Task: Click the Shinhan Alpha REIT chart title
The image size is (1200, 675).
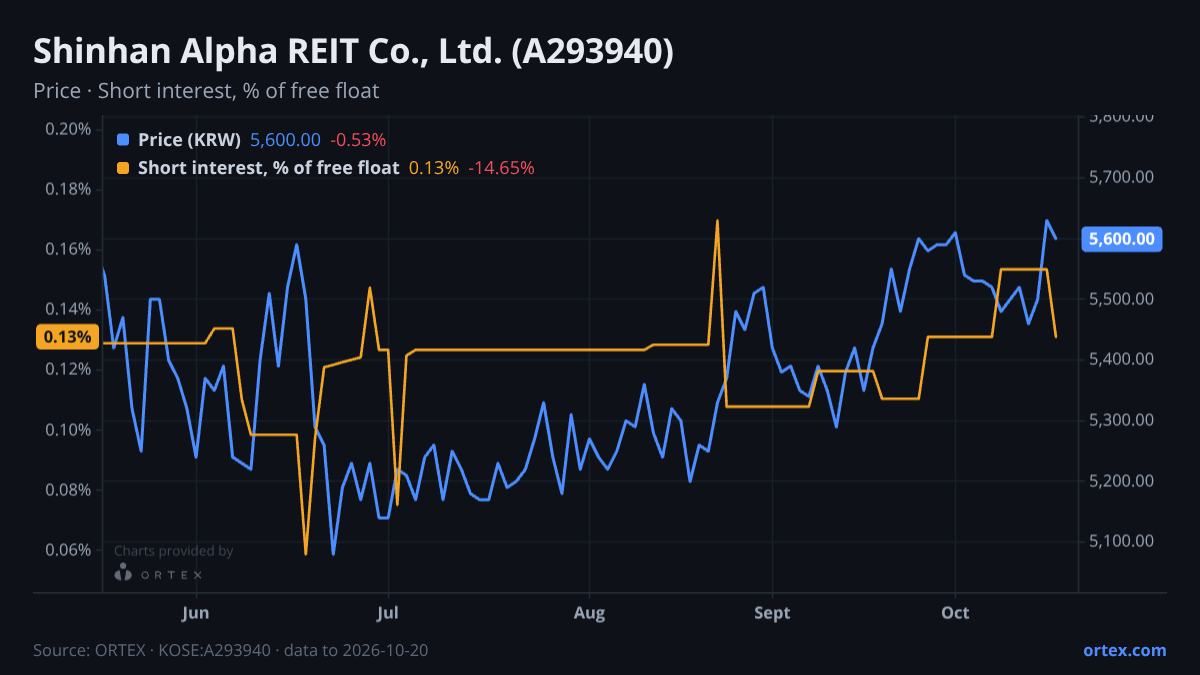Action: 353,52
